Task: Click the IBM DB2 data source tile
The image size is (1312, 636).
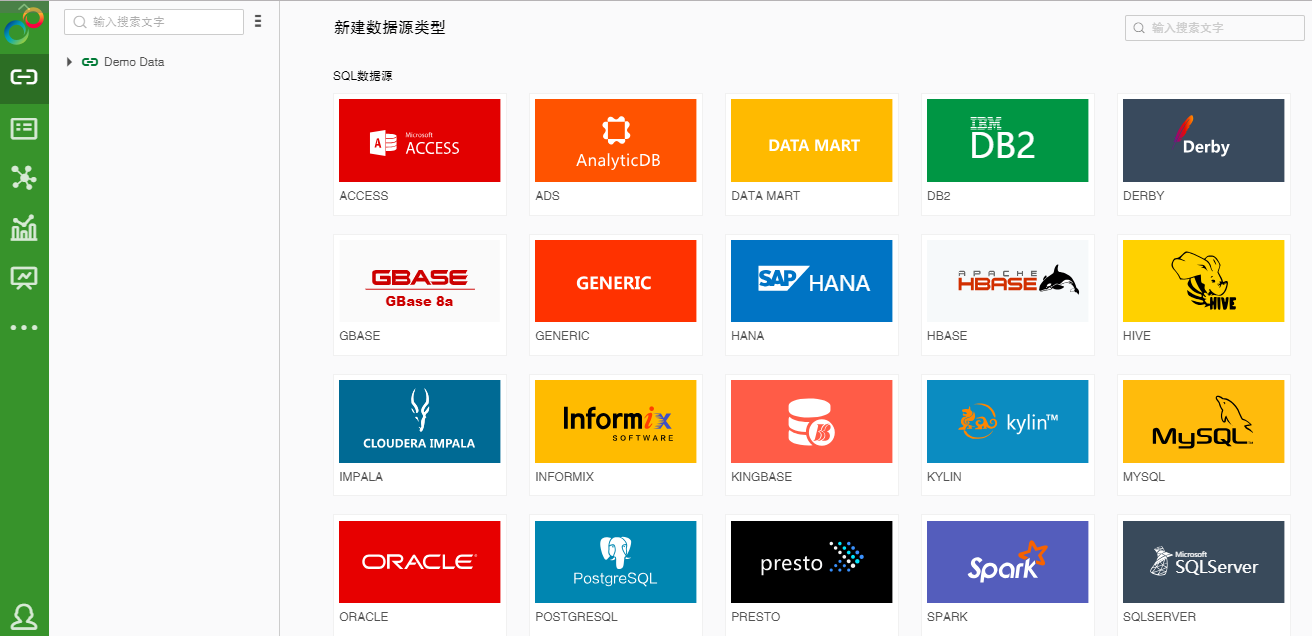Action: (1007, 141)
